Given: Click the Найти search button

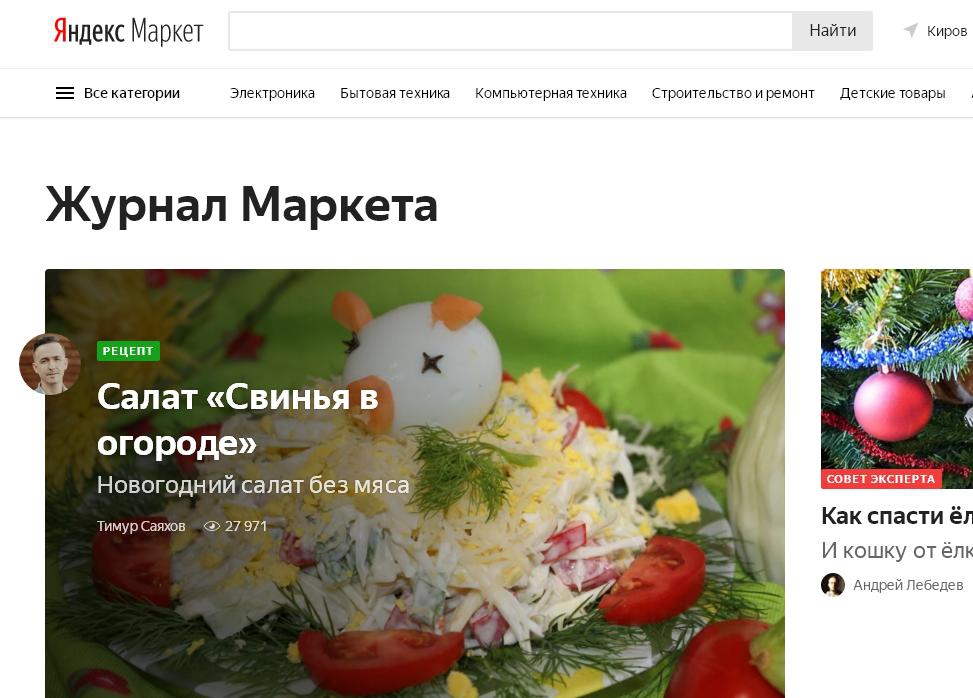Looking at the screenshot, I should (x=832, y=30).
